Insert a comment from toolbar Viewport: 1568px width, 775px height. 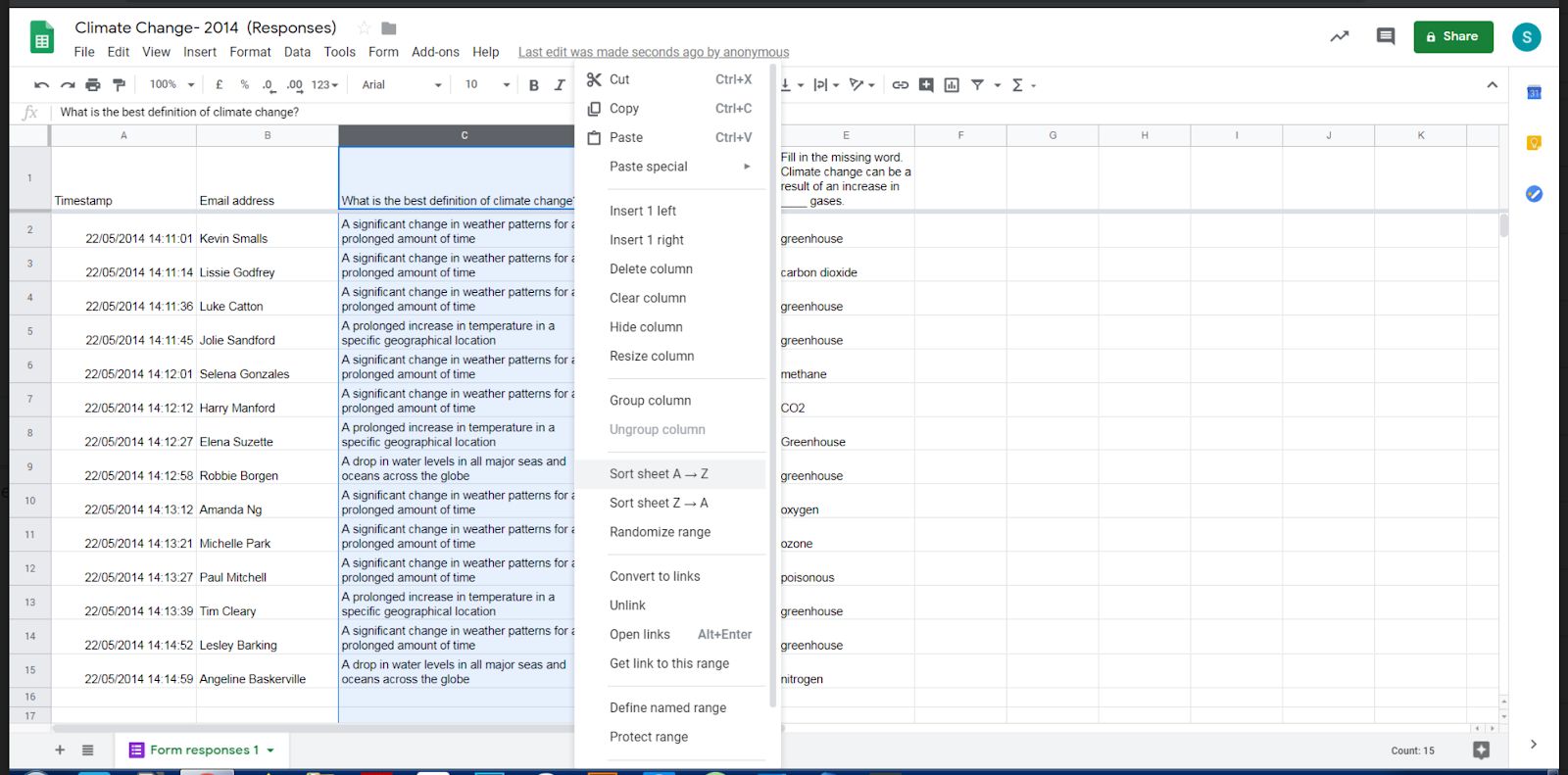click(x=926, y=85)
